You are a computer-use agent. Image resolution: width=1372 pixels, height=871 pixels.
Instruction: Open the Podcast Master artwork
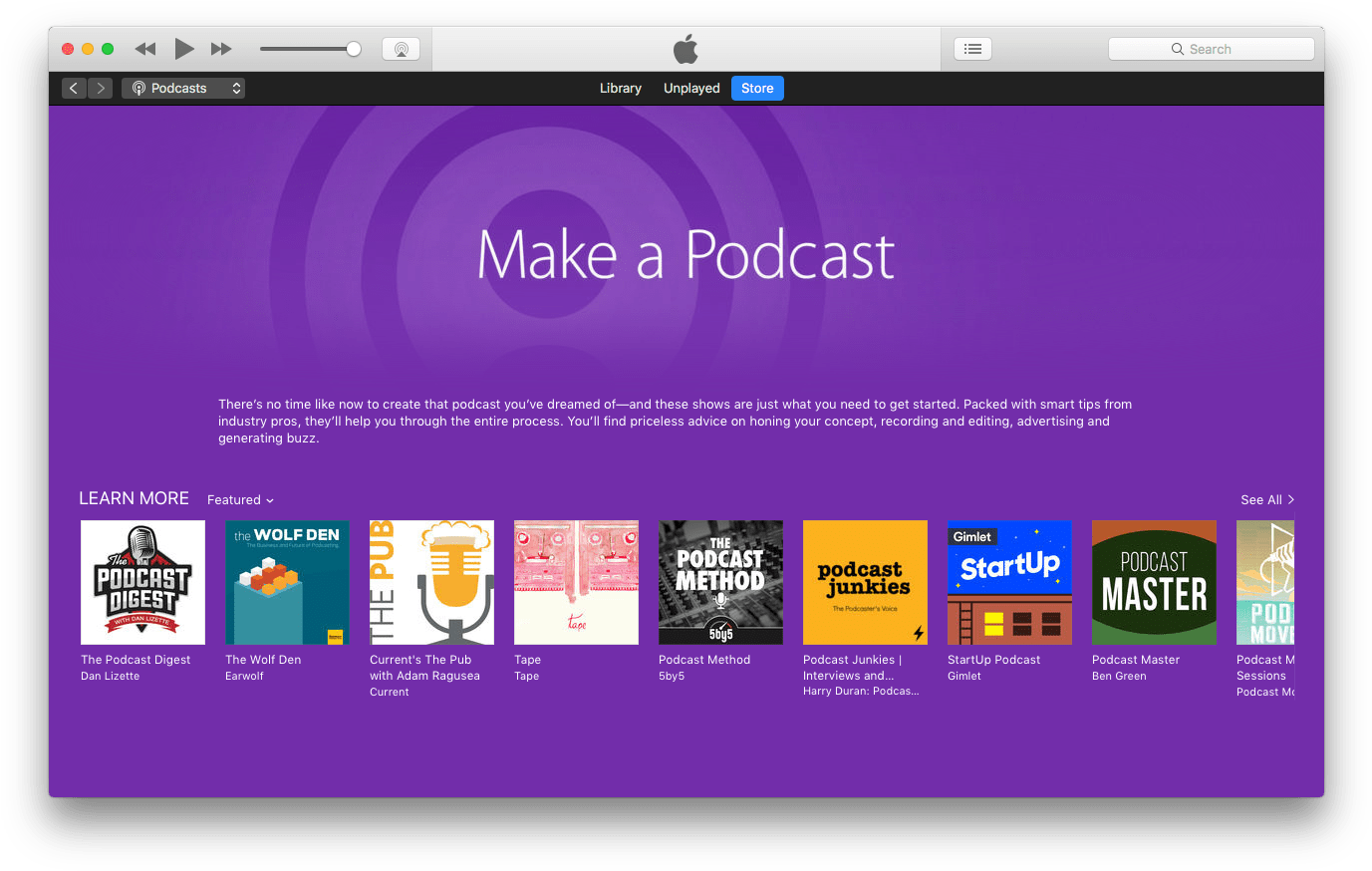tap(1154, 582)
